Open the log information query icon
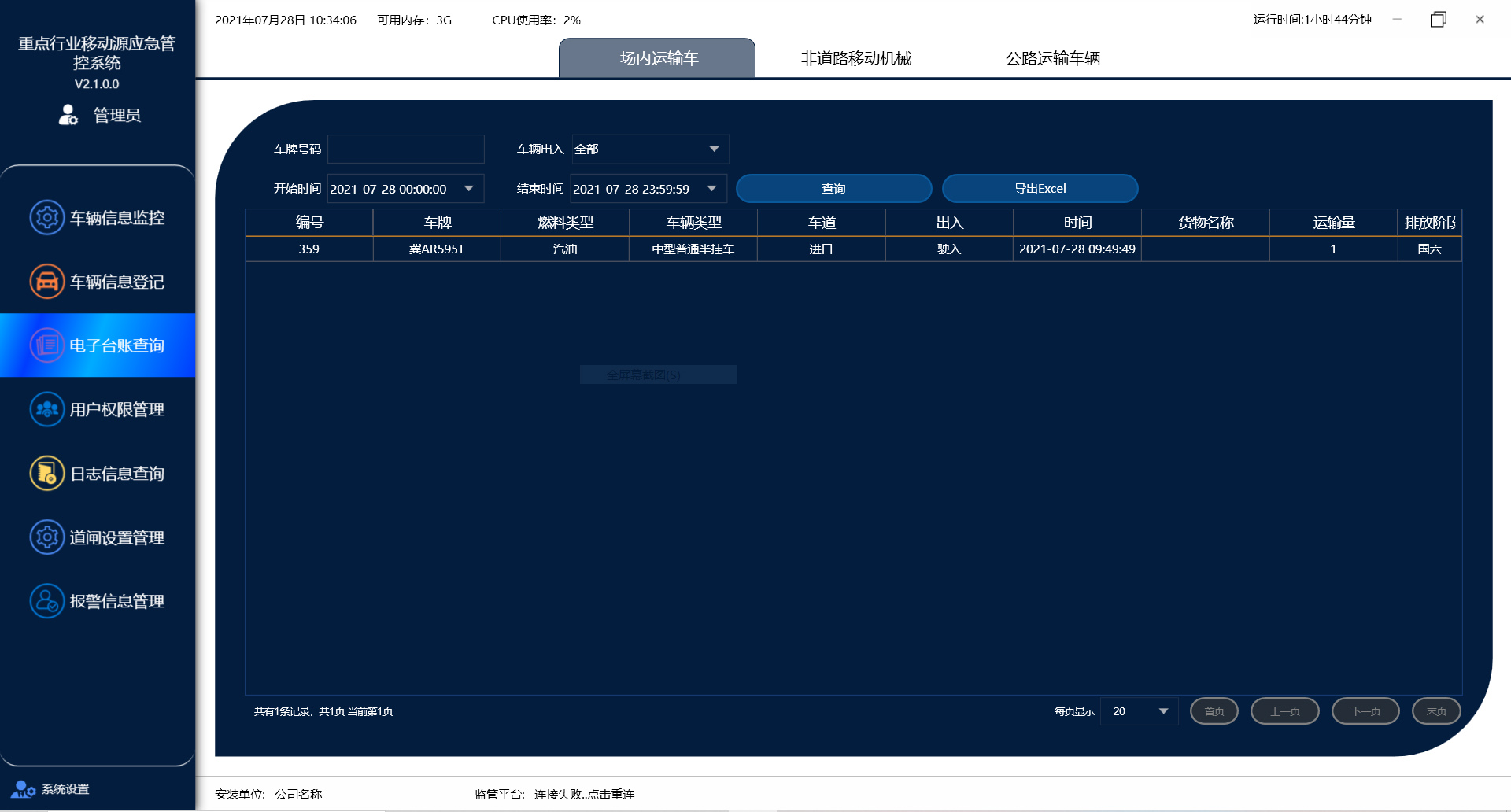This screenshot has width=1511, height=812. click(46, 474)
